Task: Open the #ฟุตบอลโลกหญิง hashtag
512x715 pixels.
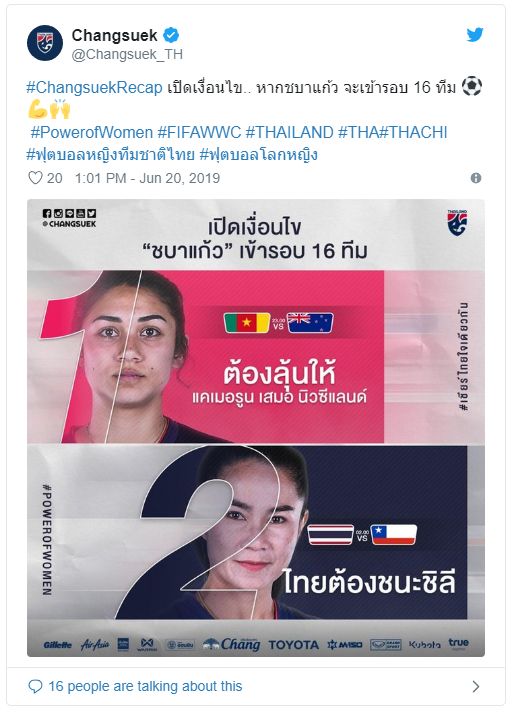Action: tap(259, 155)
